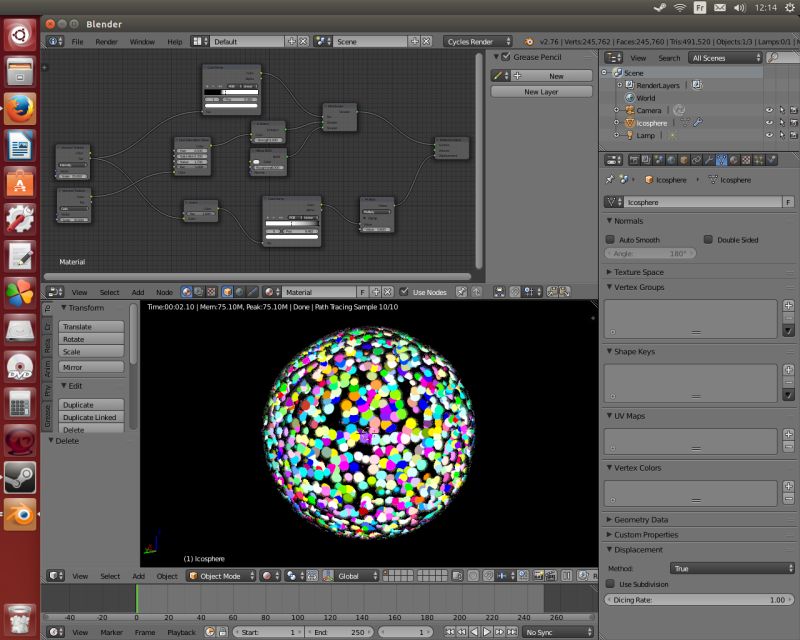Click the Duplicate button in the Edit panel
This screenshot has height=640, width=800.
click(x=91, y=406)
